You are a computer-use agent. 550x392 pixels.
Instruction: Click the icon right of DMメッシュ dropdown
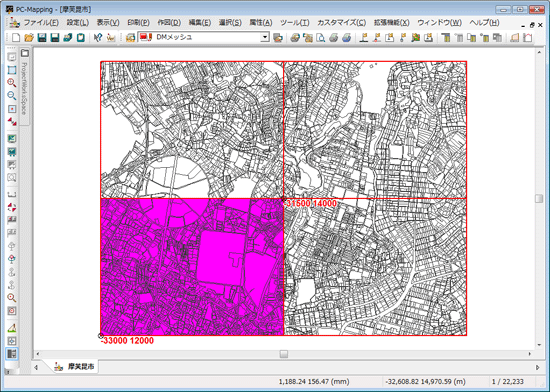[278, 38]
